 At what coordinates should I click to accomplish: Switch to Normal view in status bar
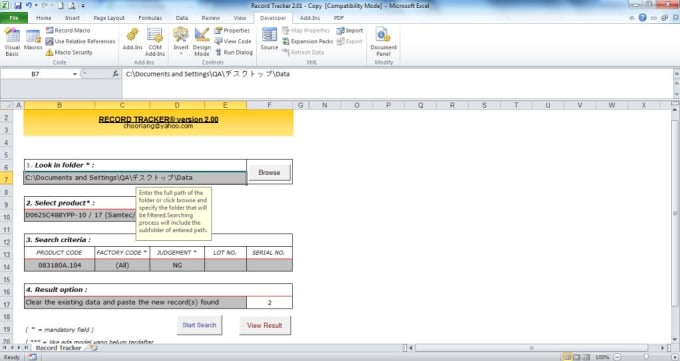click(567, 357)
